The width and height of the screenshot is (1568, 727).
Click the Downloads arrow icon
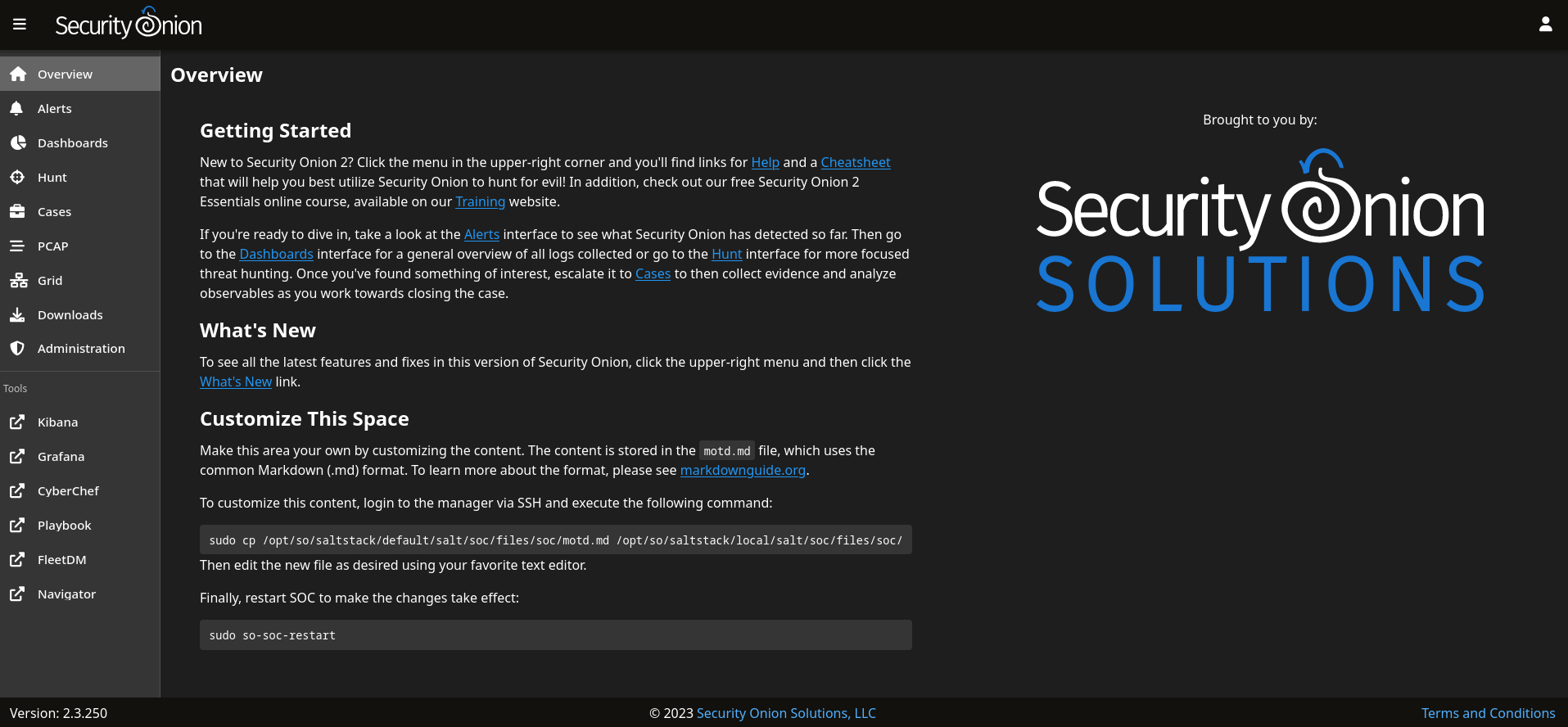pos(17,314)
